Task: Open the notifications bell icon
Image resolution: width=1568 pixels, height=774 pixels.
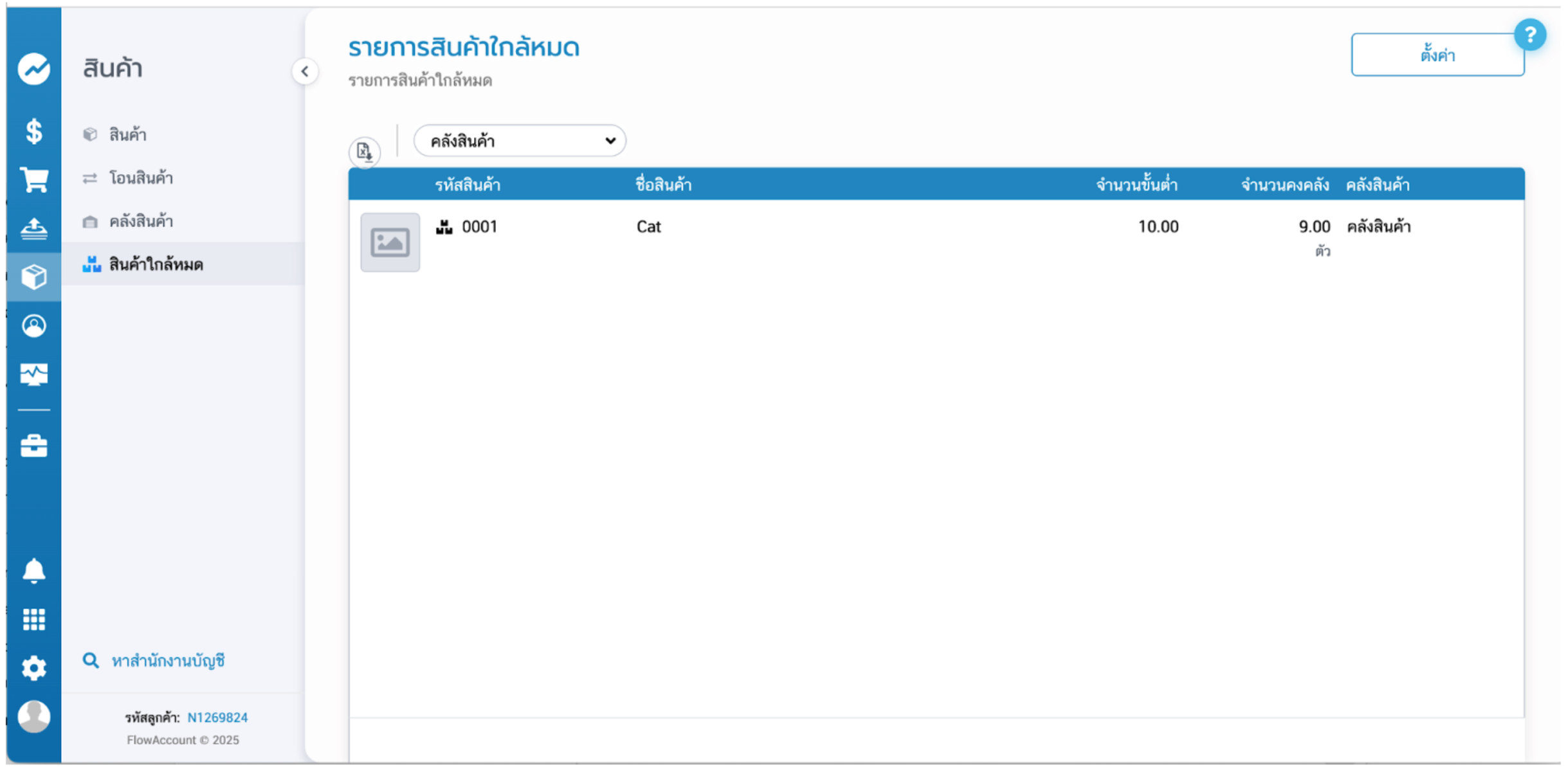Action: (33, 571)
